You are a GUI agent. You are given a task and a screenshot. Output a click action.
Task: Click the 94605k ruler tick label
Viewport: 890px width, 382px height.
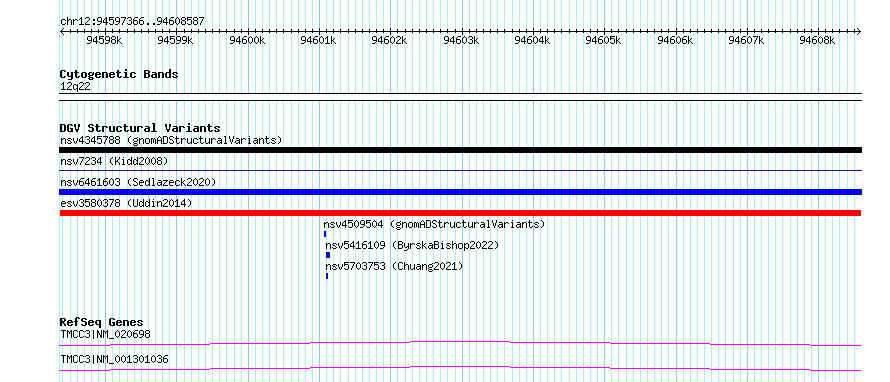pyautogui.click(x=603, y=40)
